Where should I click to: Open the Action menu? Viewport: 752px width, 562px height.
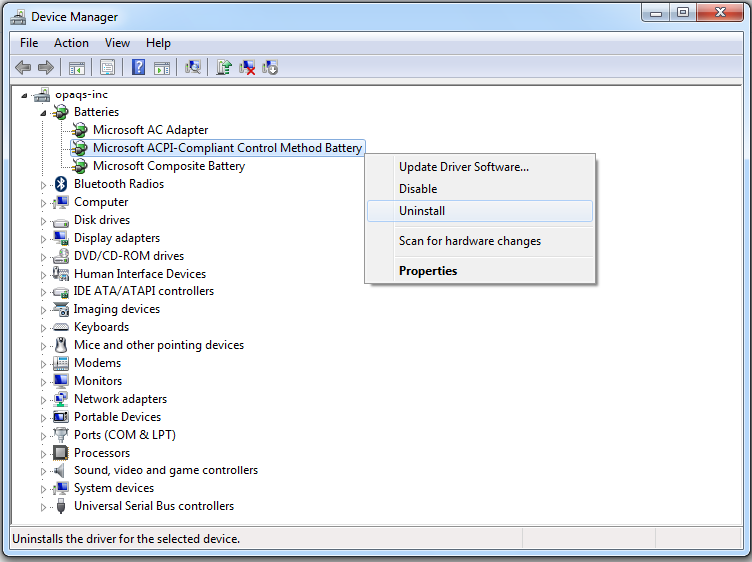click(71, 43)
